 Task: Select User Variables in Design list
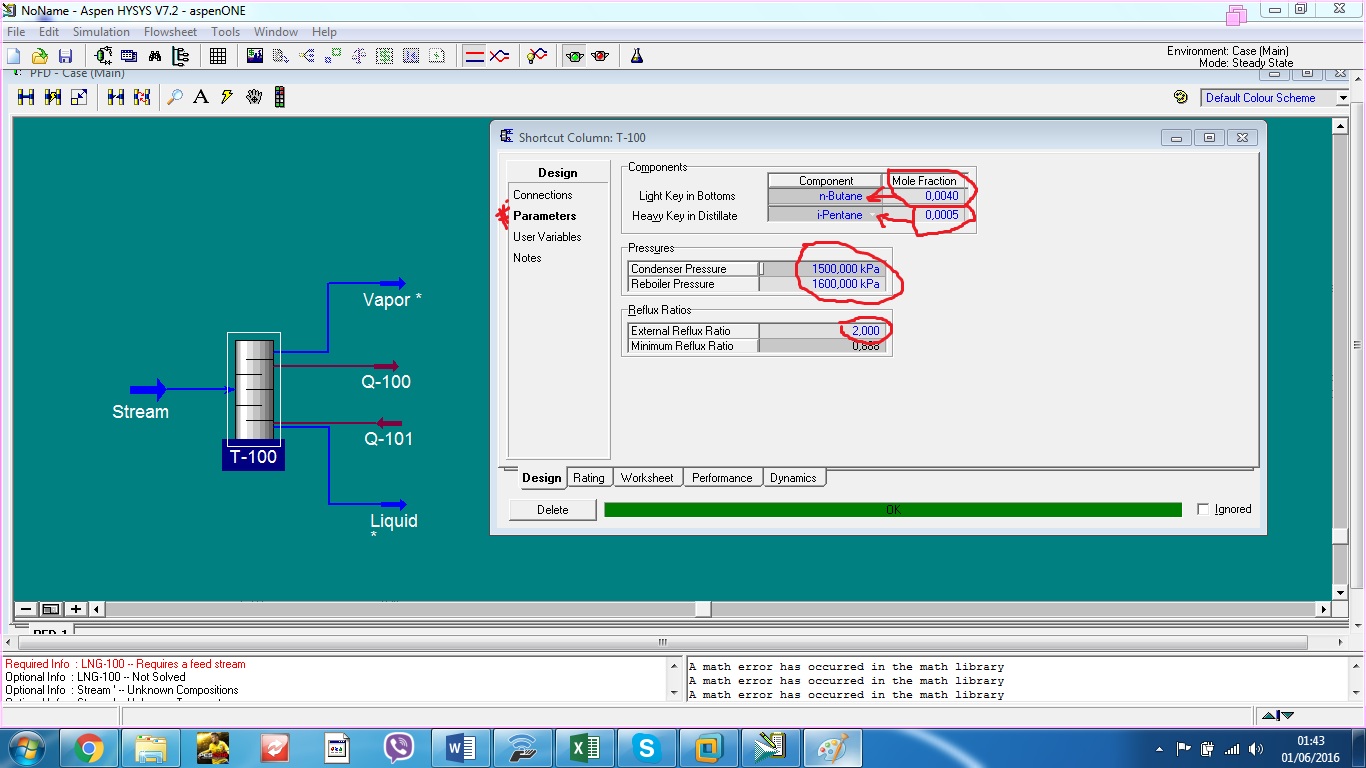tap(547, 237)
